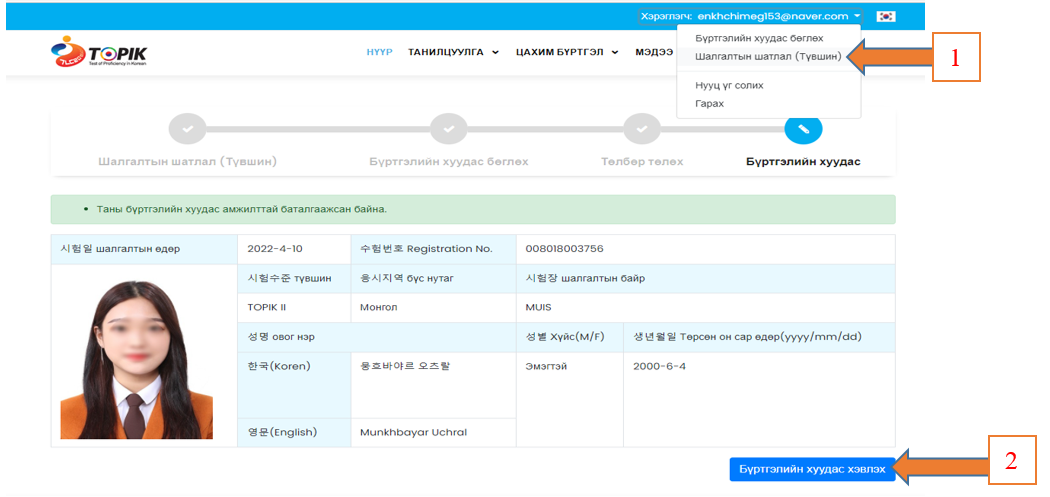Click the active blue step circle

click(x=803, y=128)
